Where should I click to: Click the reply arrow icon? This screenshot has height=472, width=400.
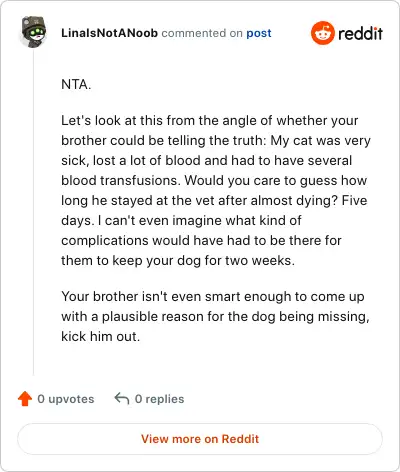click(122, 398)
